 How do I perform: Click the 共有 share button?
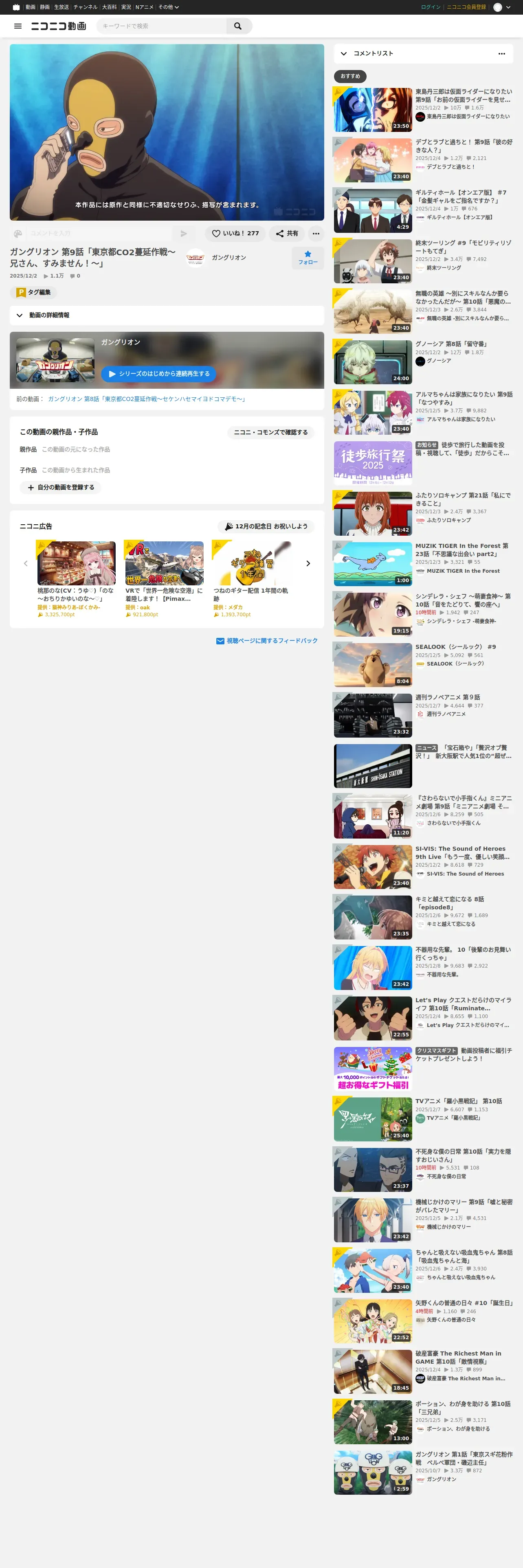[287, 233]
